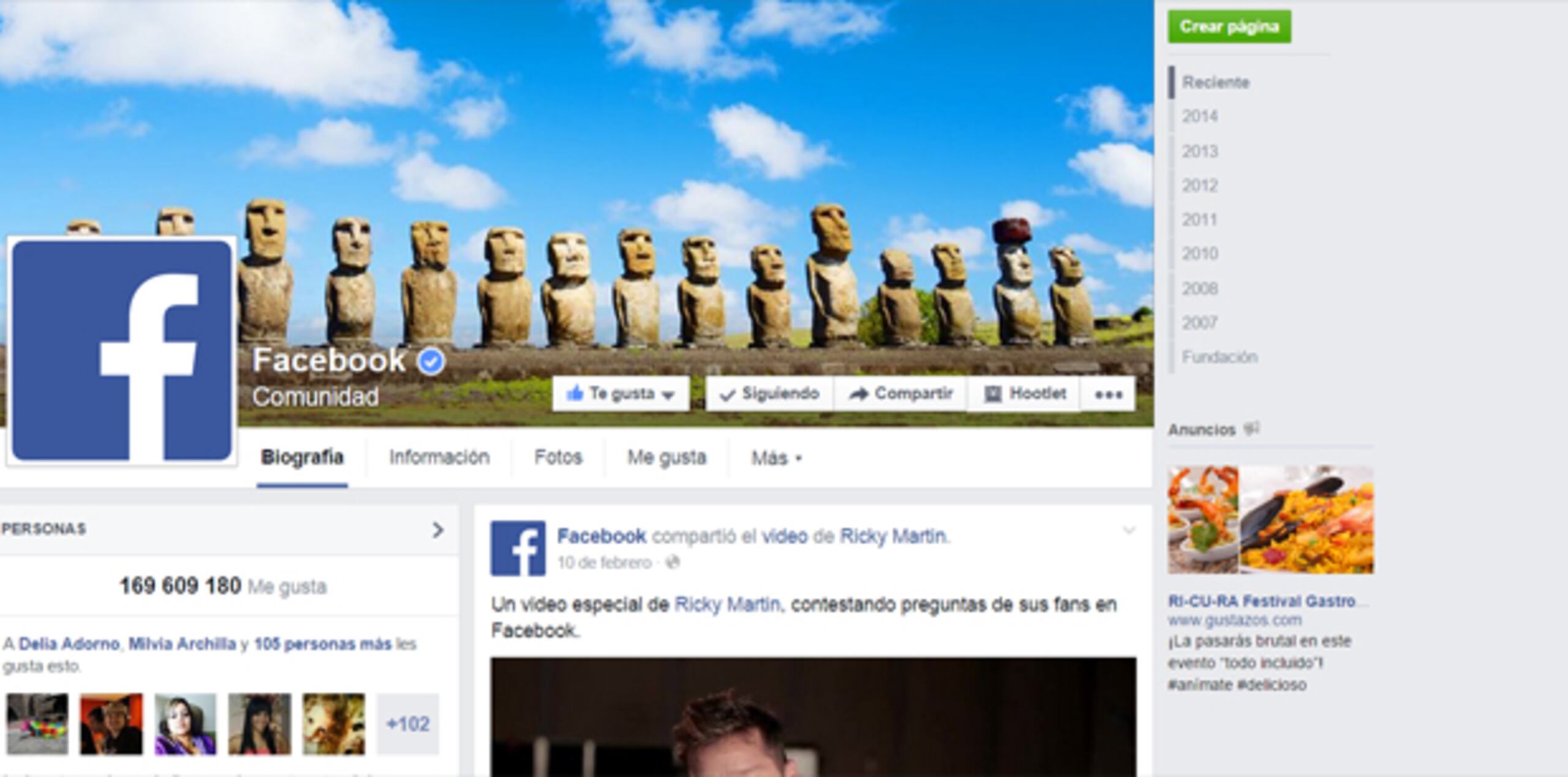Select 2011 in the timeline list
This screenshot has height=777, width=1568.
point(1199,219)
